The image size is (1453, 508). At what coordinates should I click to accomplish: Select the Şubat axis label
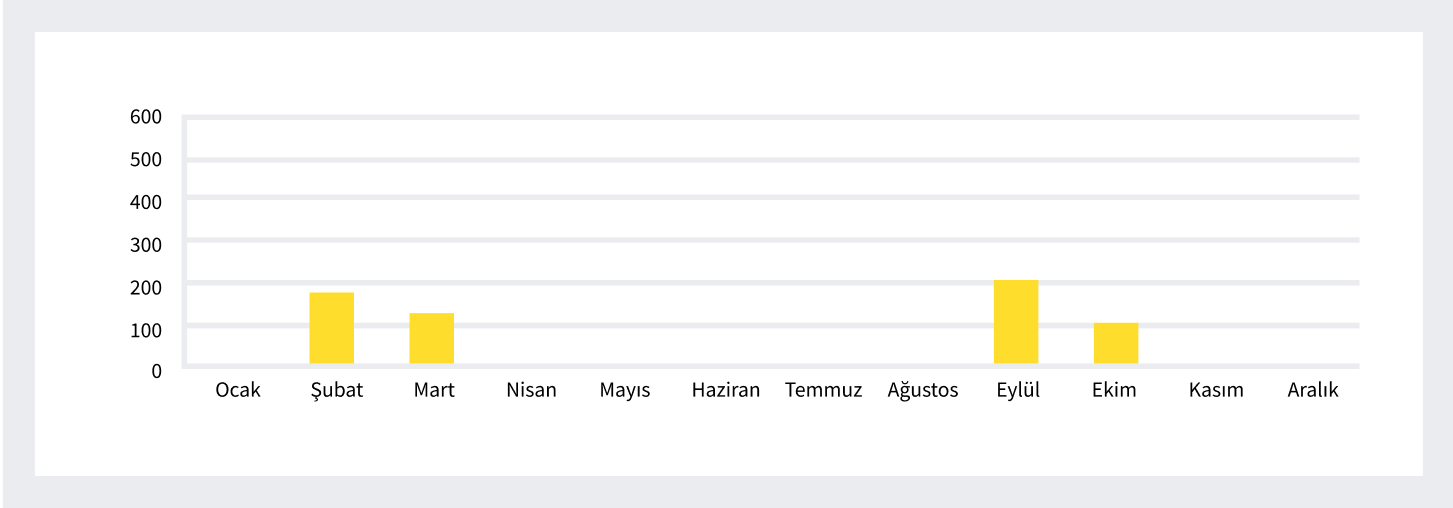pyautogui.click(x=336, y=390)
